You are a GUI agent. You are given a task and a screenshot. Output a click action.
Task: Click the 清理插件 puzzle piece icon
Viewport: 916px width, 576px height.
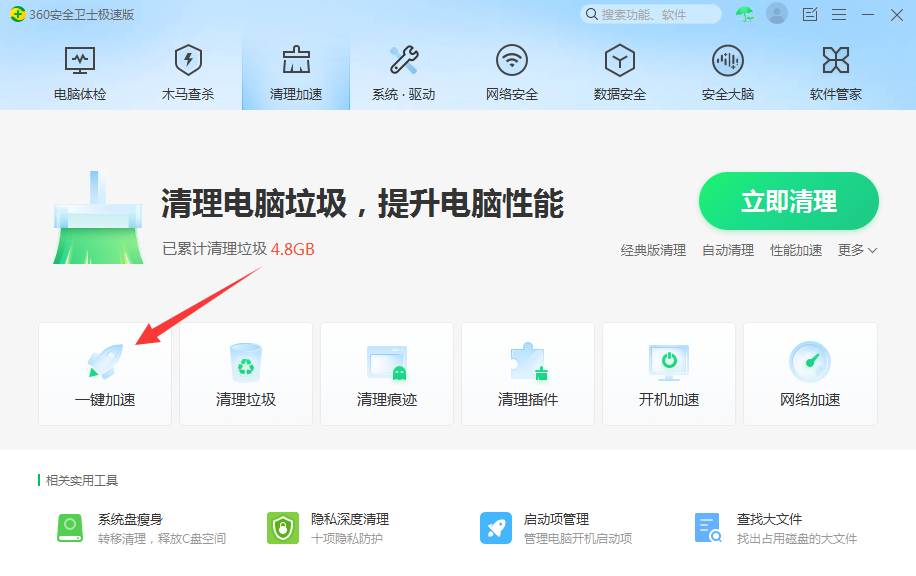pyautogui.click(x=528, y=362)
